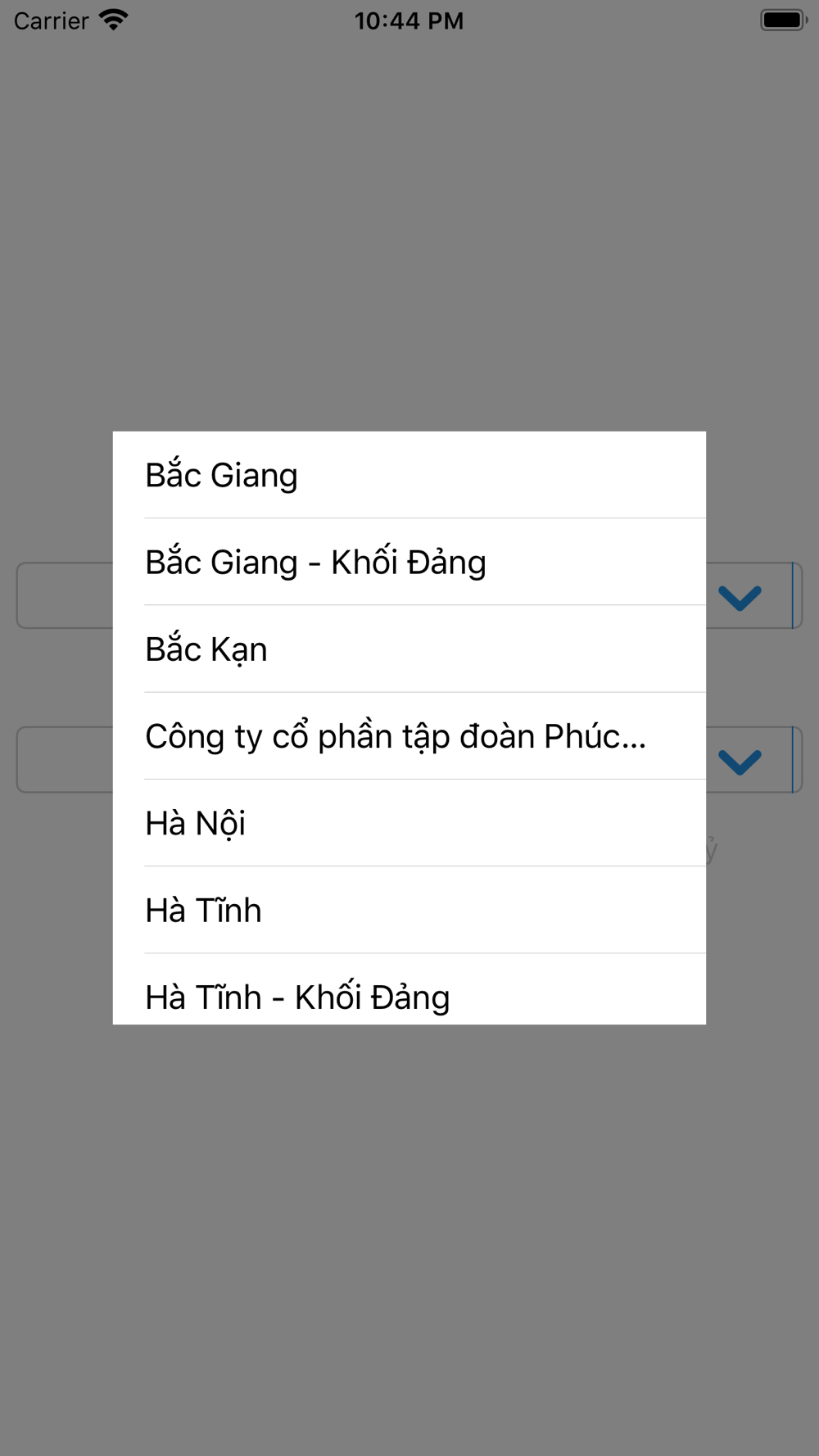
Task: Pick Hà Tĩnh - Khối Đảng entry
Action: 409,989
